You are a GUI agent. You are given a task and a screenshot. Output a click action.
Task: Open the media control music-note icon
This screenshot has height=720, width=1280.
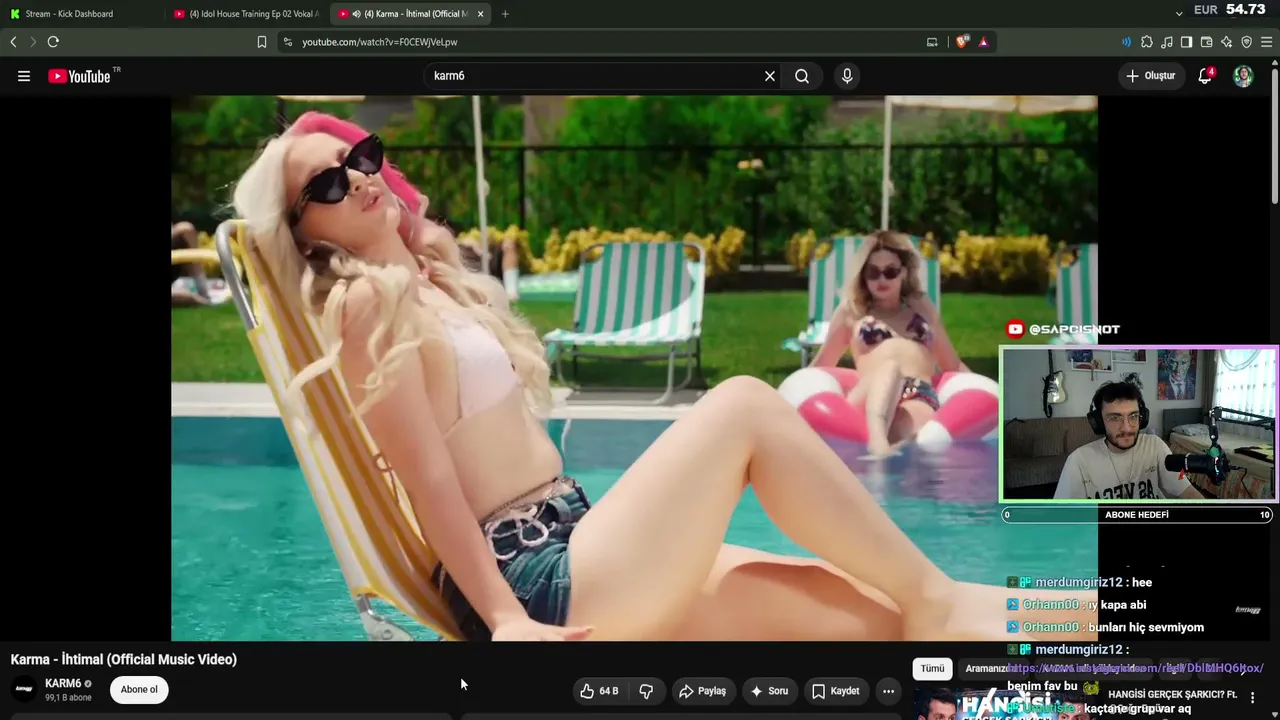coord(1167,42)
